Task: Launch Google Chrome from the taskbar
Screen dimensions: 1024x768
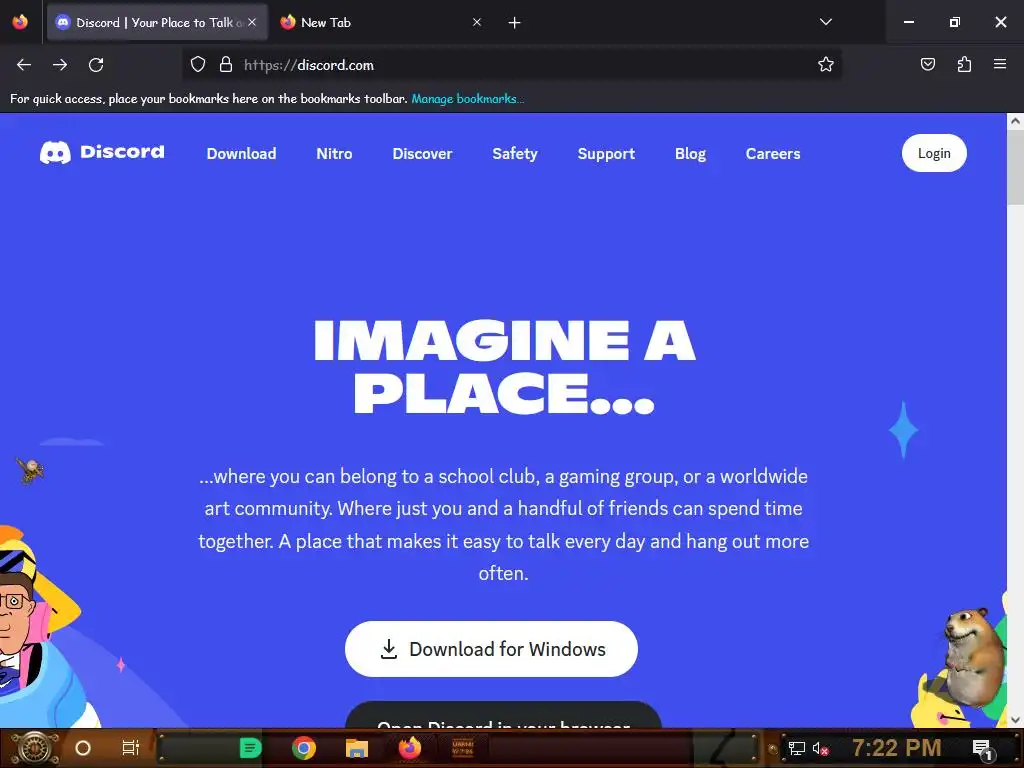Action: [304, 748]
